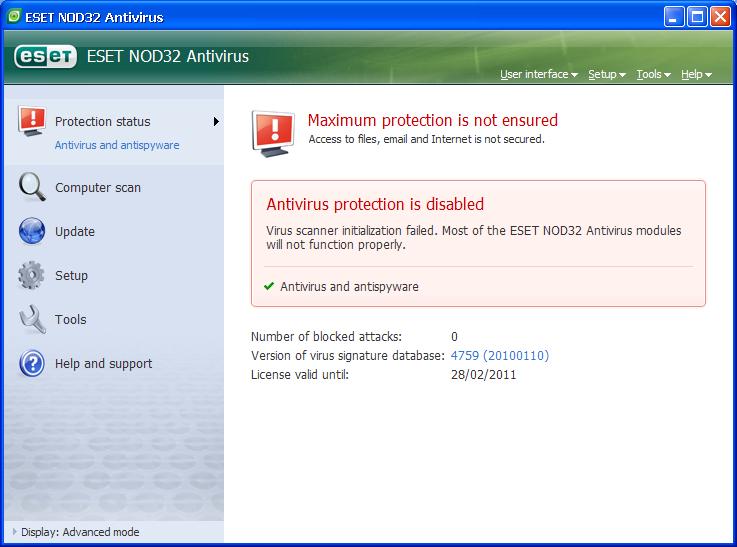
Task: Open the Help dropdown in top menu
Action: coord(697,74)
